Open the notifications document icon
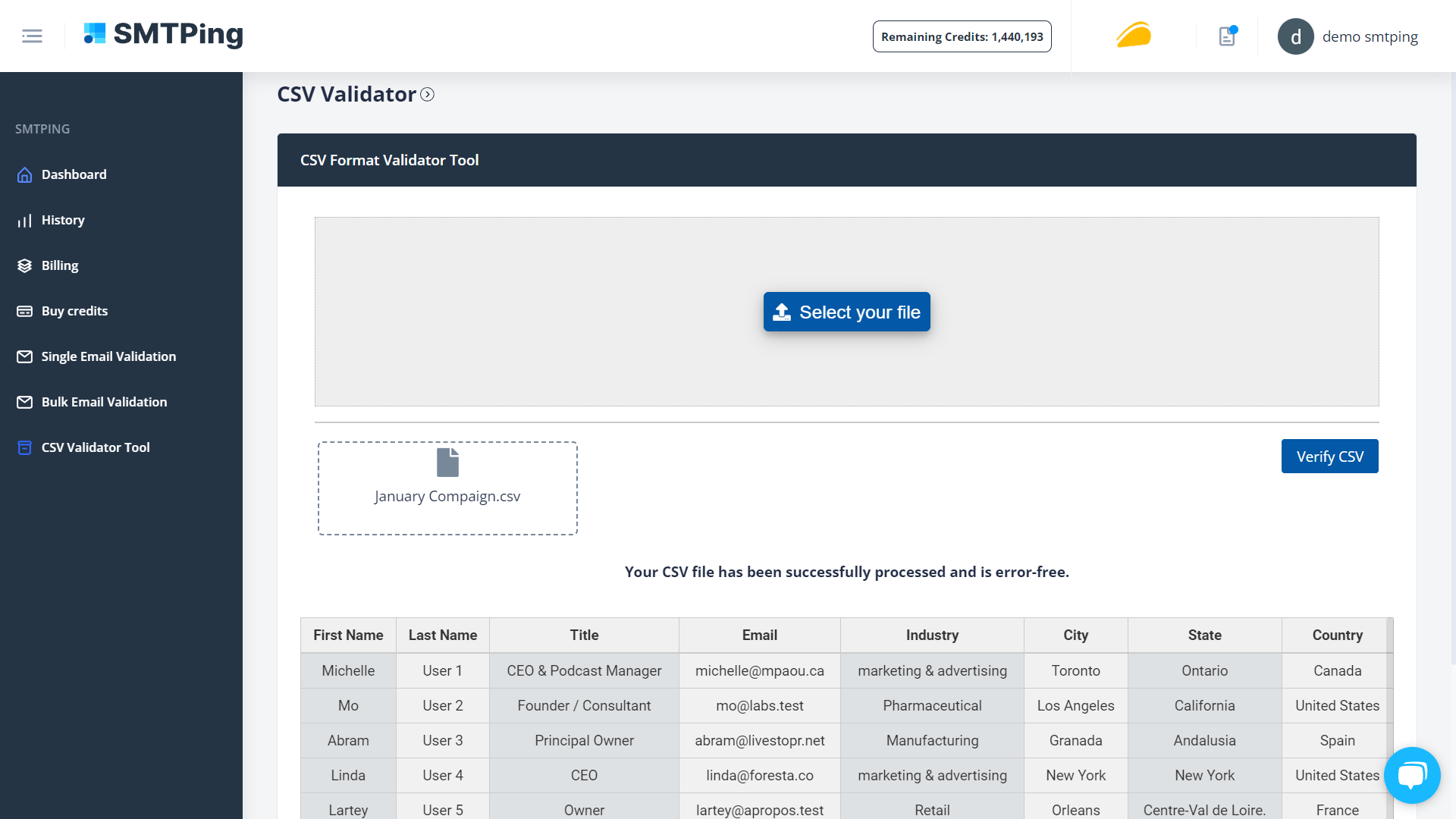The width and height of the screenshot is (1456, 819). pyautogui.click(x=1227, y=36)
